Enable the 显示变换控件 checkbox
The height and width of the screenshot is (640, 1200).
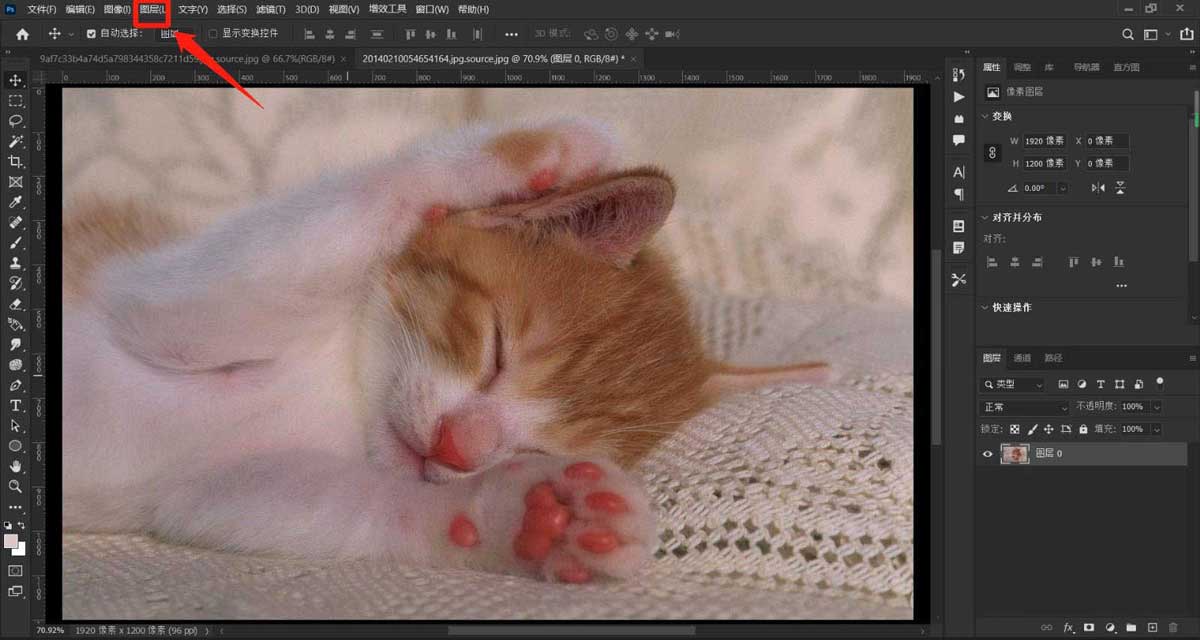pyautogui.click(x=212, y=34)
